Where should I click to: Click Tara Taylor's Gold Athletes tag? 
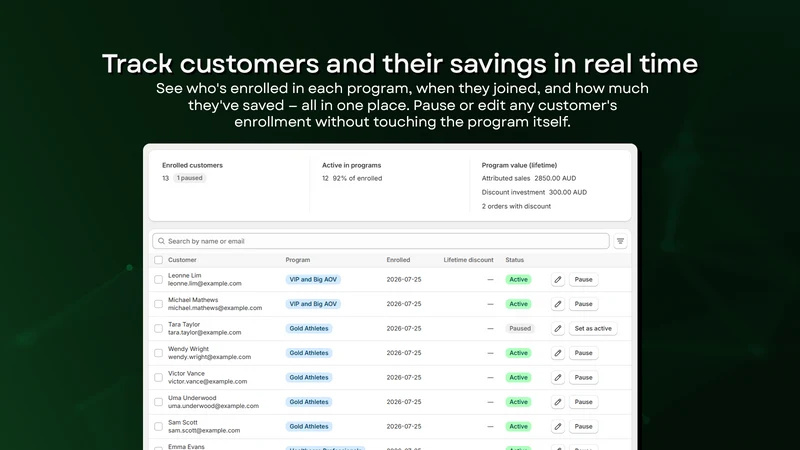pyautogui.click(x=309, y=329)
